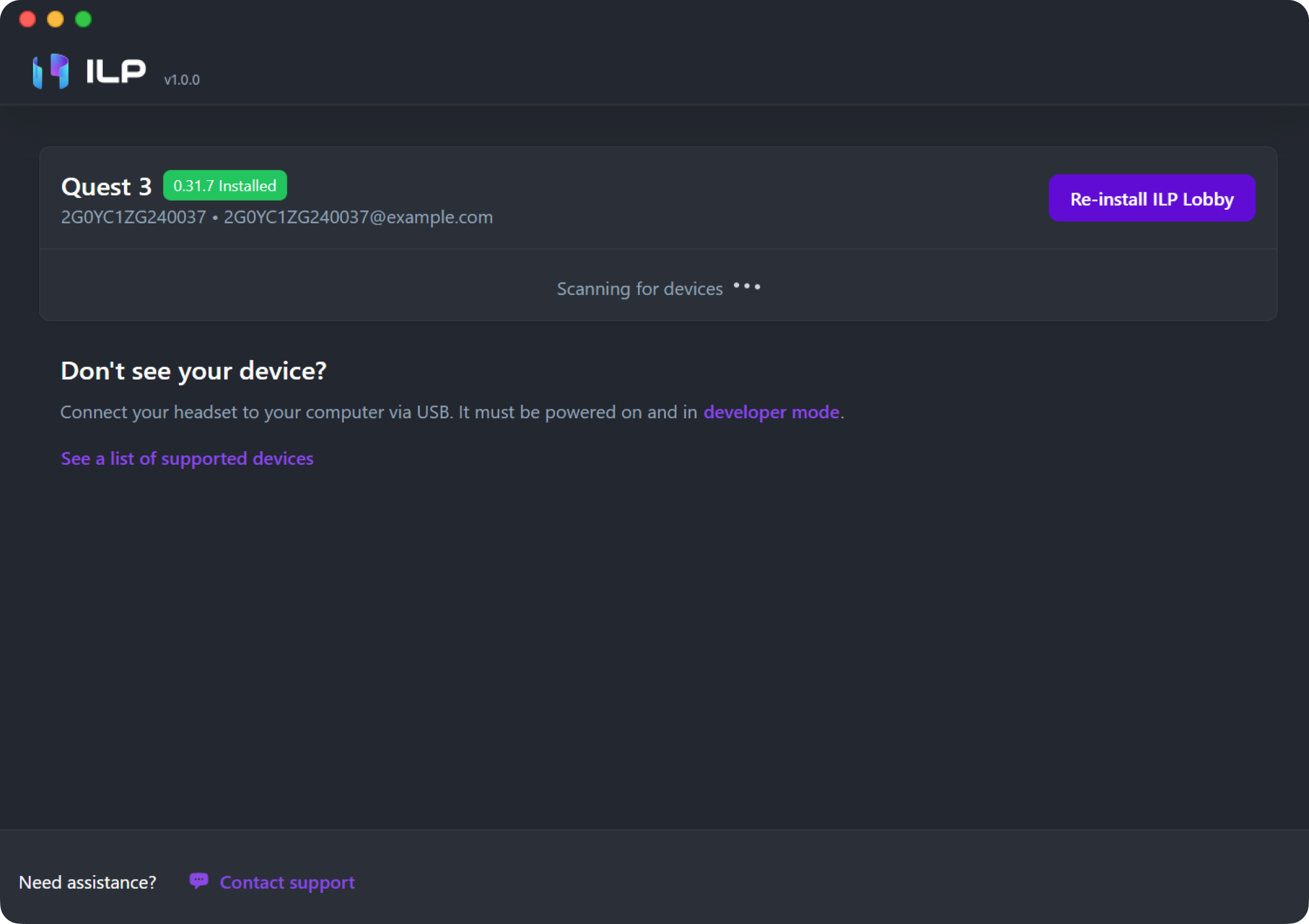Click the serial number 2G0YC1ZG240037
The width and height of the screenshot is (1309, 924).
click(134, 217)
